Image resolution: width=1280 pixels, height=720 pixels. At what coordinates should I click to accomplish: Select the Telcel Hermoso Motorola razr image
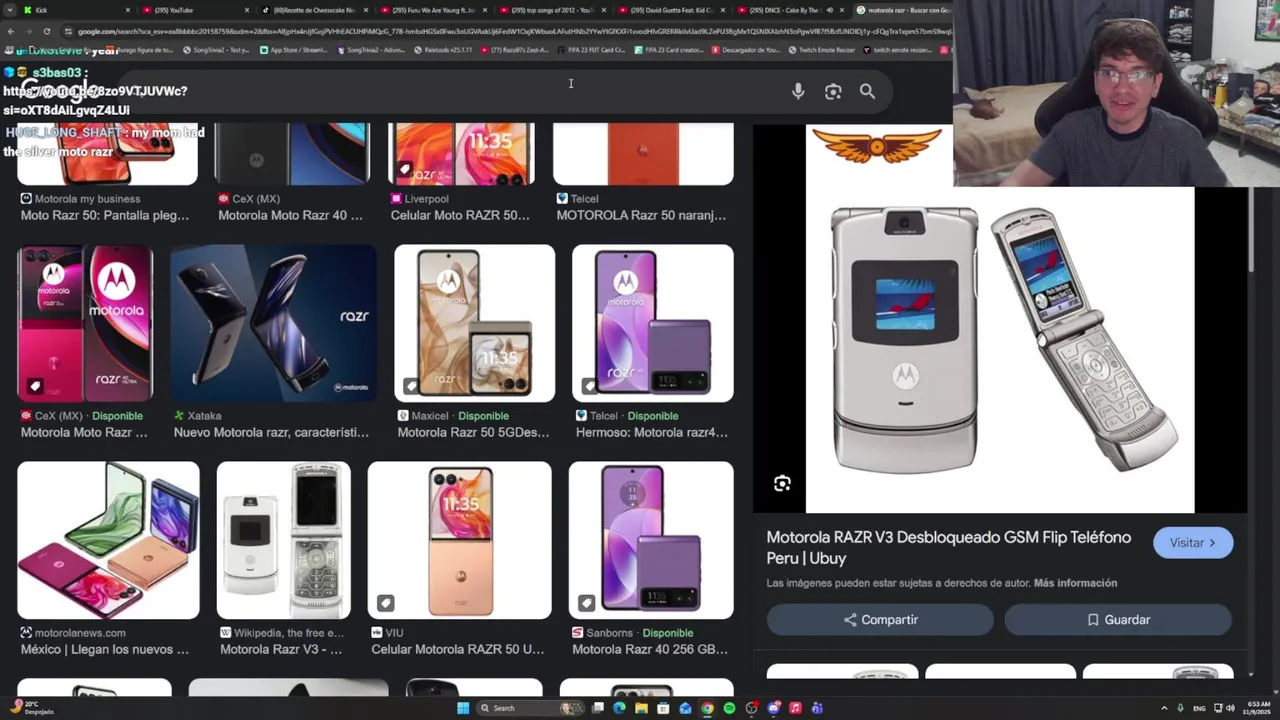point(652,323)
